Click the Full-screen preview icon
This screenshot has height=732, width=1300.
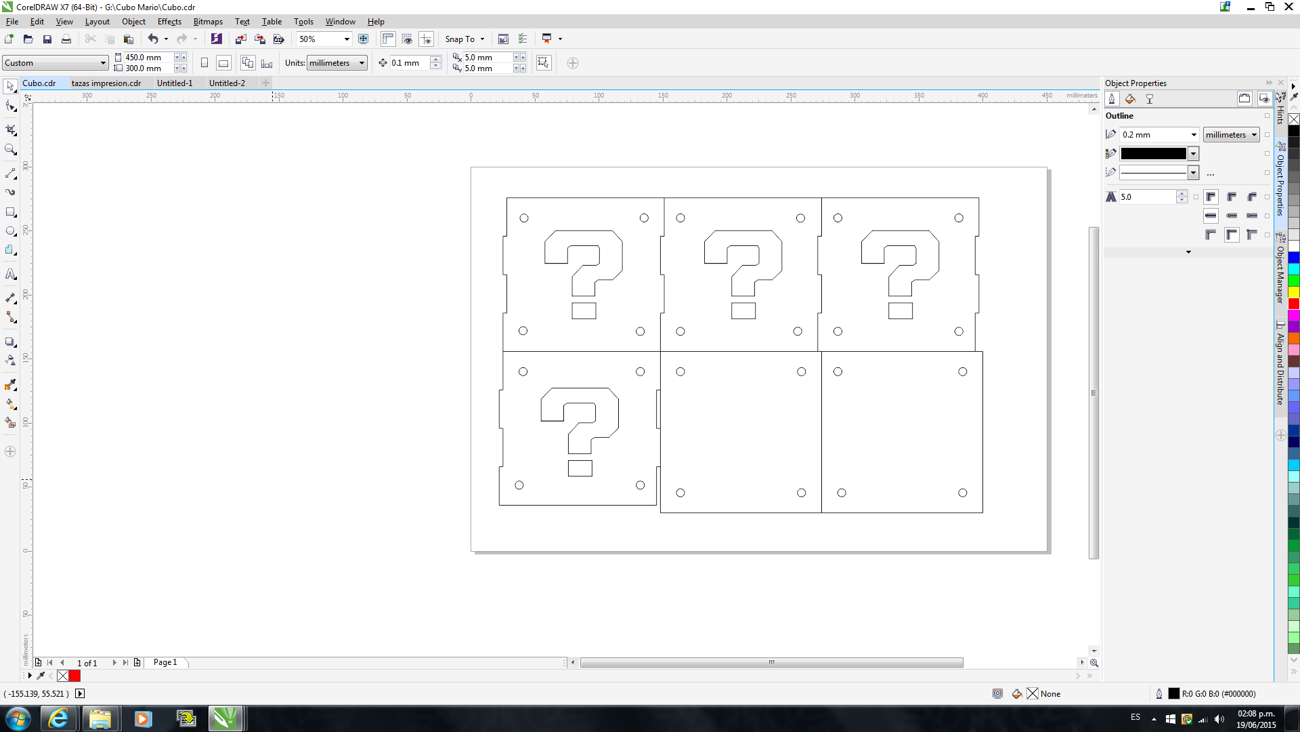pyautogui.click(x=363, y=39)
